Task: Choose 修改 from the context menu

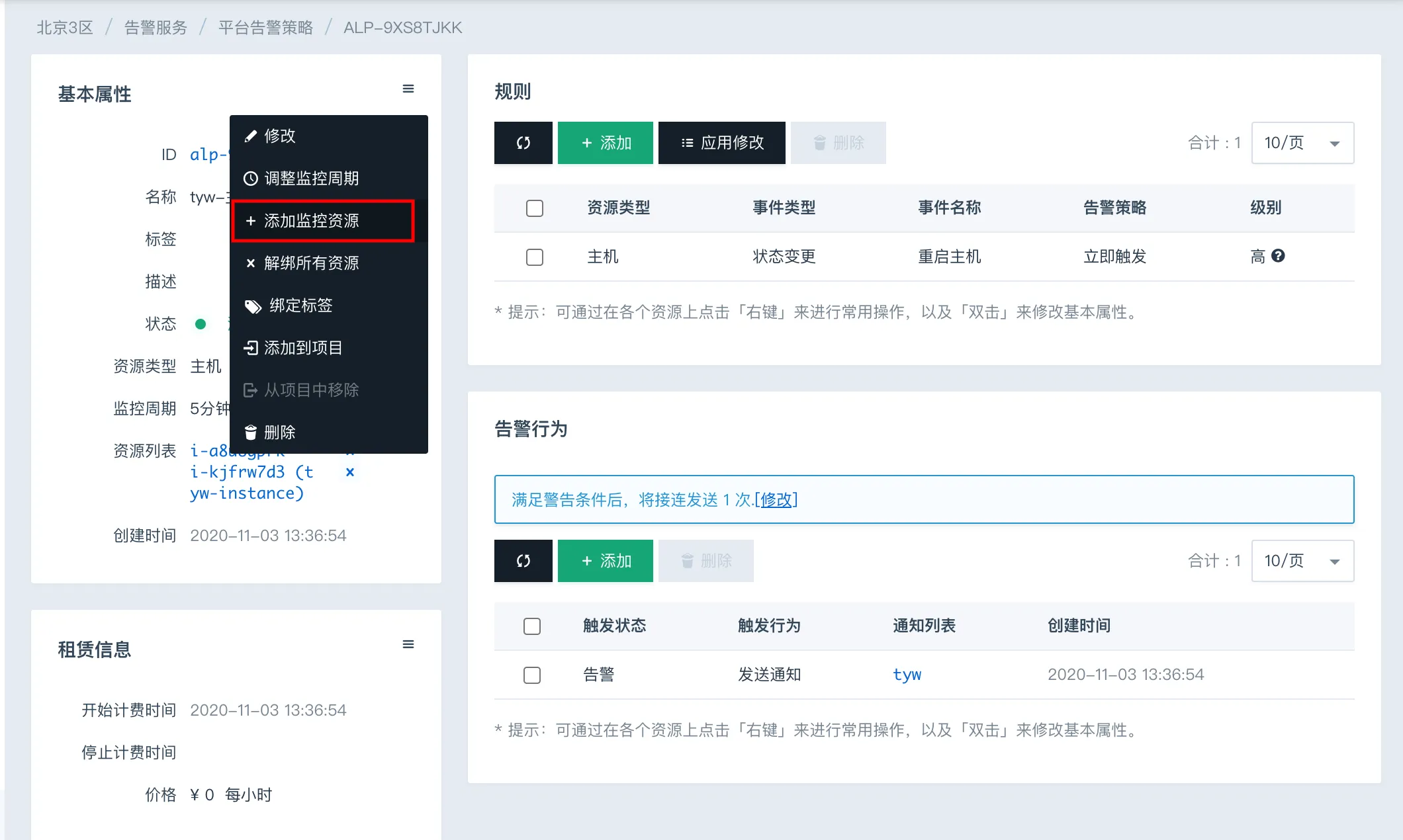Action: [329, 136]
